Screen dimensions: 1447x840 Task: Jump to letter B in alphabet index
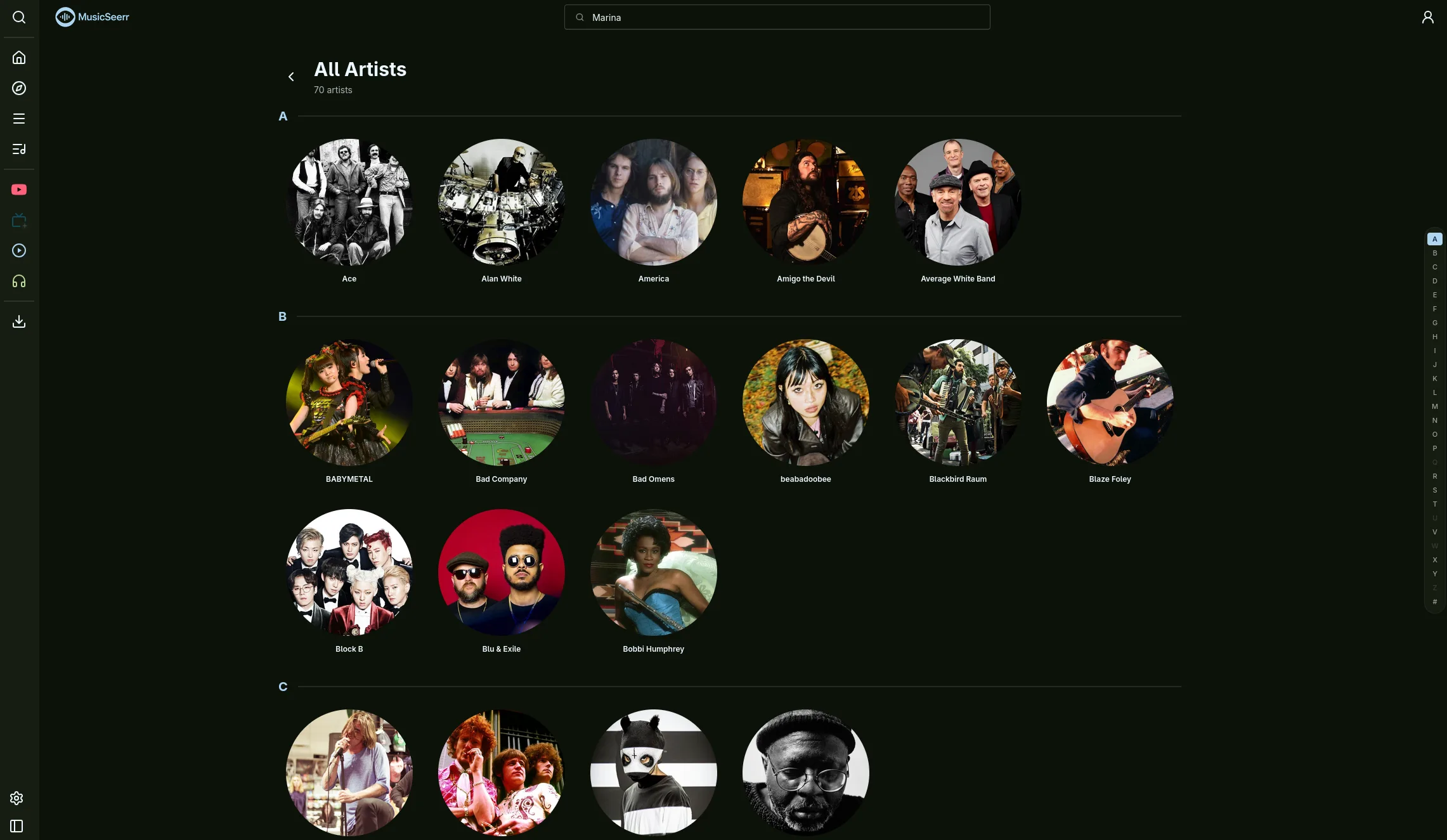[1434, 253]
